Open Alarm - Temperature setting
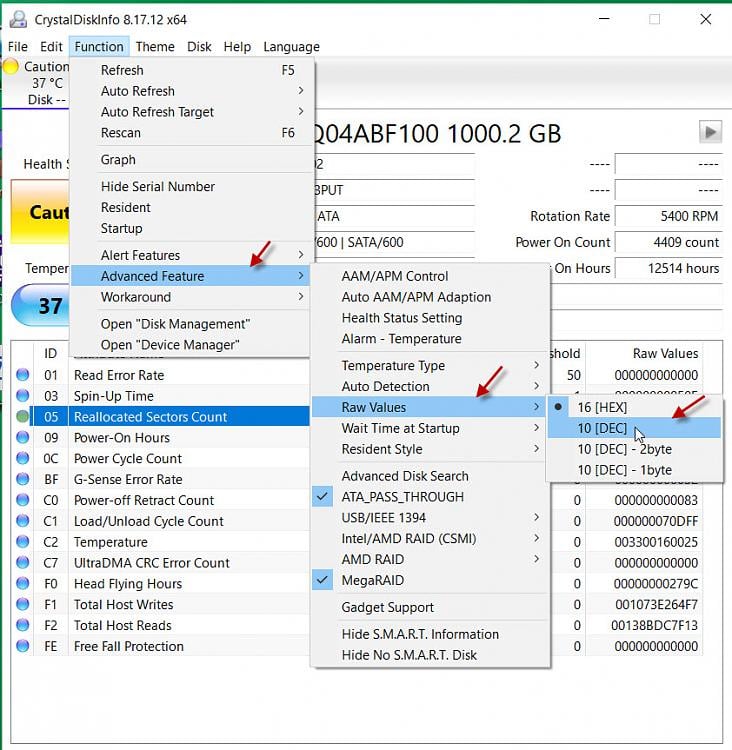Image resolution: width=732 pixels, height=750 pixels. tap(430, 339)
